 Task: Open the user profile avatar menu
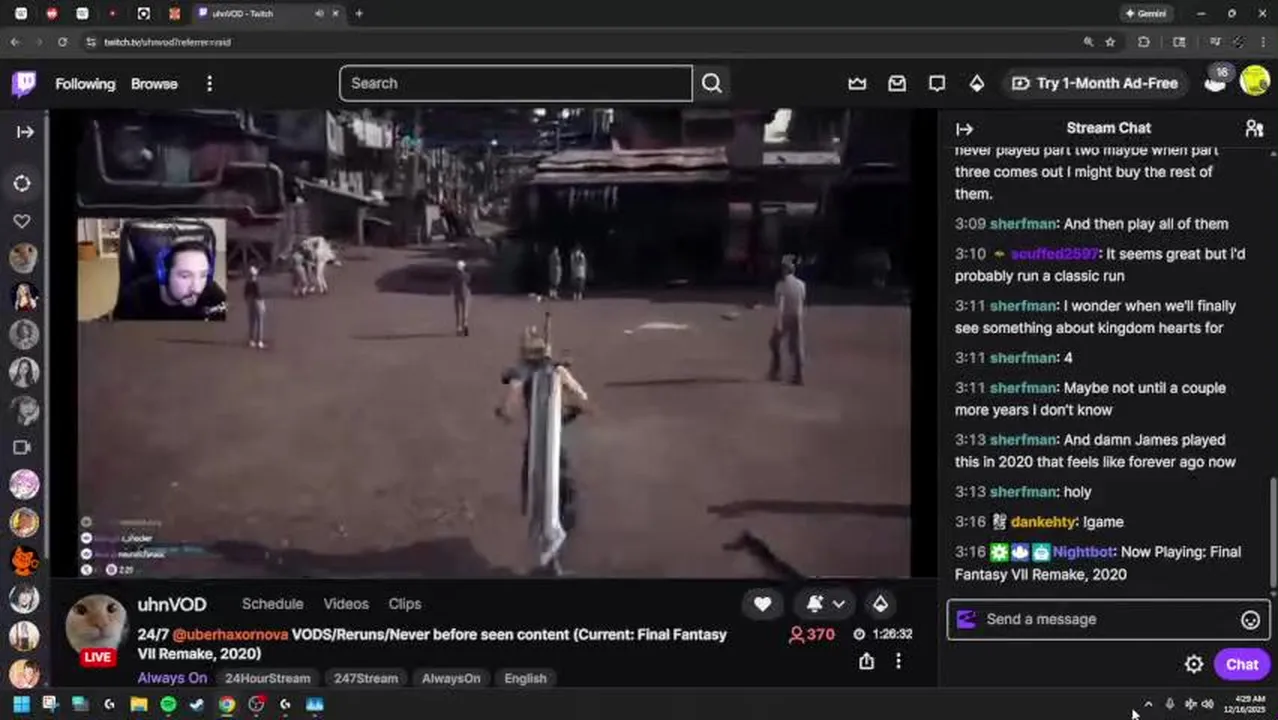tap(1255, 81)
